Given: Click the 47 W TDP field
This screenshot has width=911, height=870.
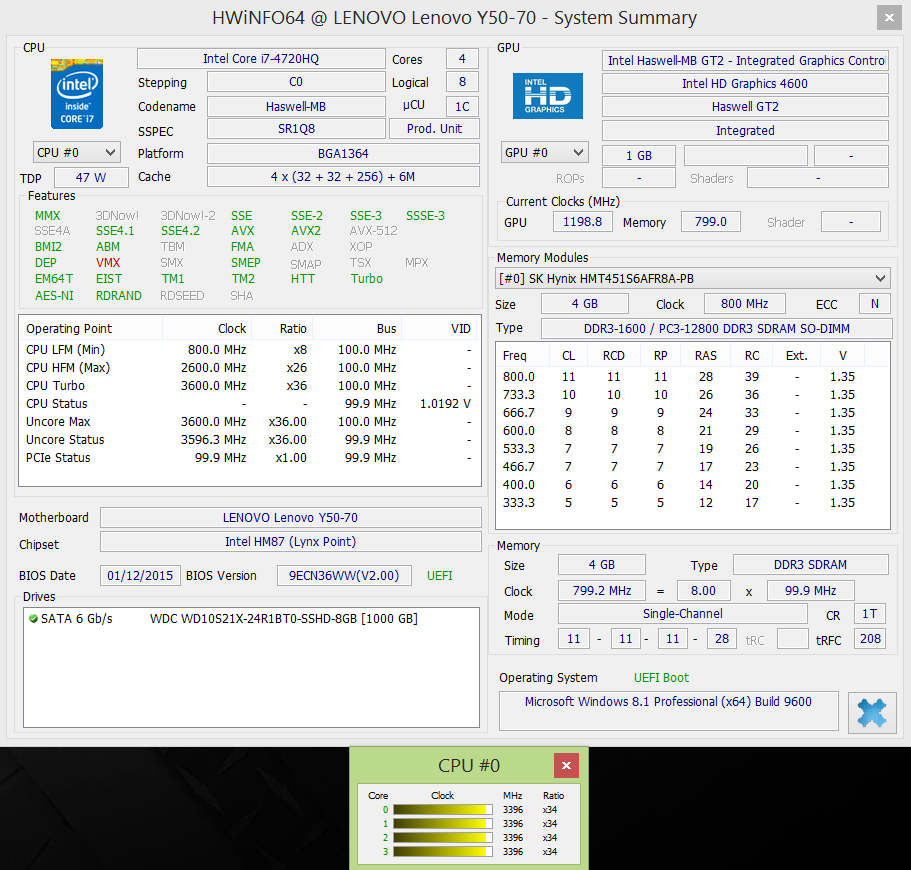Looking at the screenshot, I should [x=91, y=178].
